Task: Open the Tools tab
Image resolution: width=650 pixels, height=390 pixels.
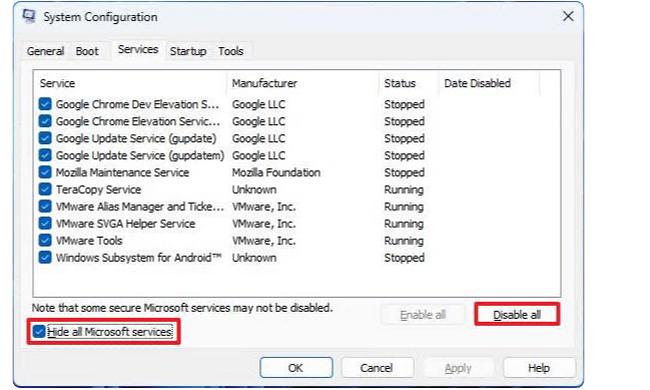Action: [231, 51]
